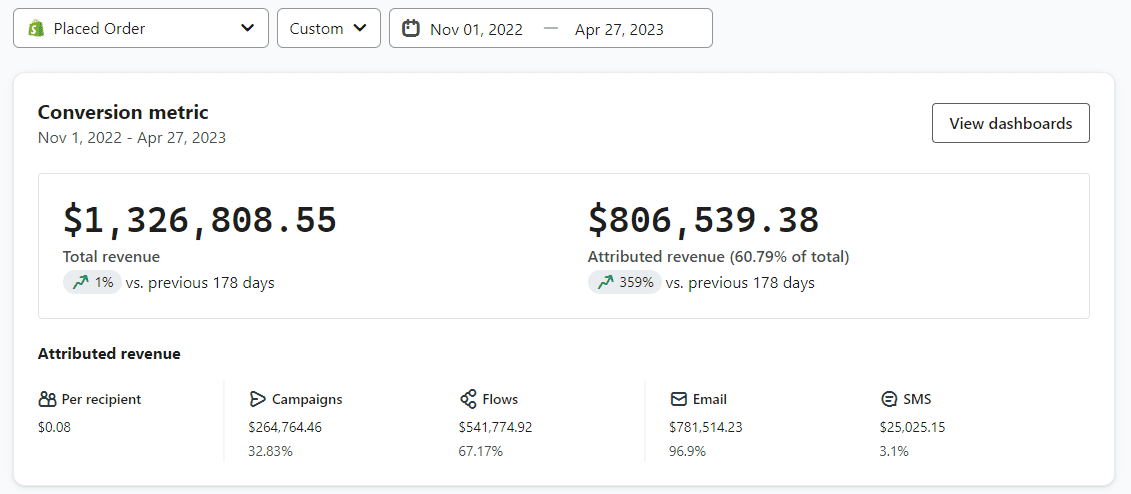
Task: Click the Campaigns share 32.83%
Action: click(270, 451)
